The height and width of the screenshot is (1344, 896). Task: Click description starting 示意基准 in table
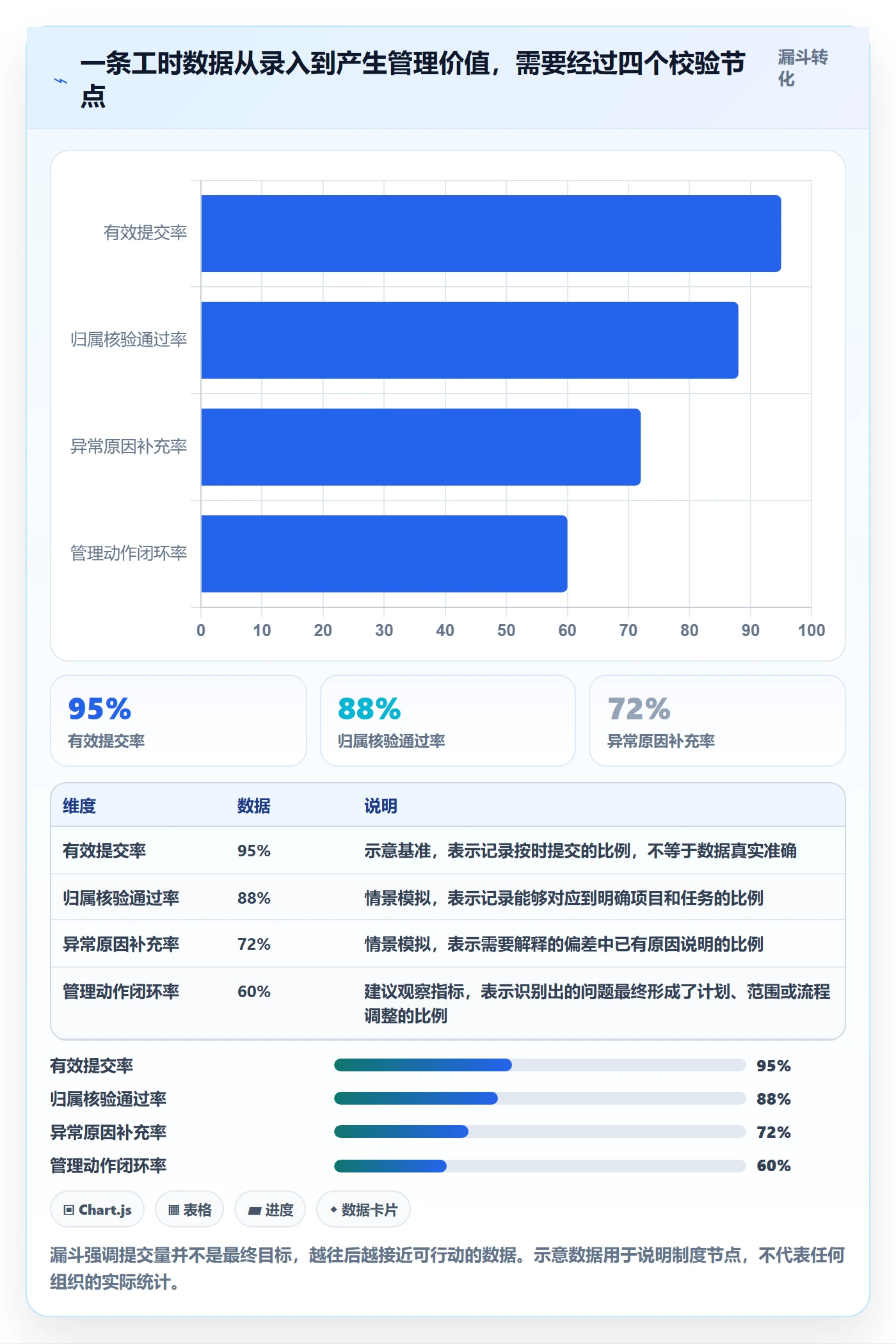(580, 851)
